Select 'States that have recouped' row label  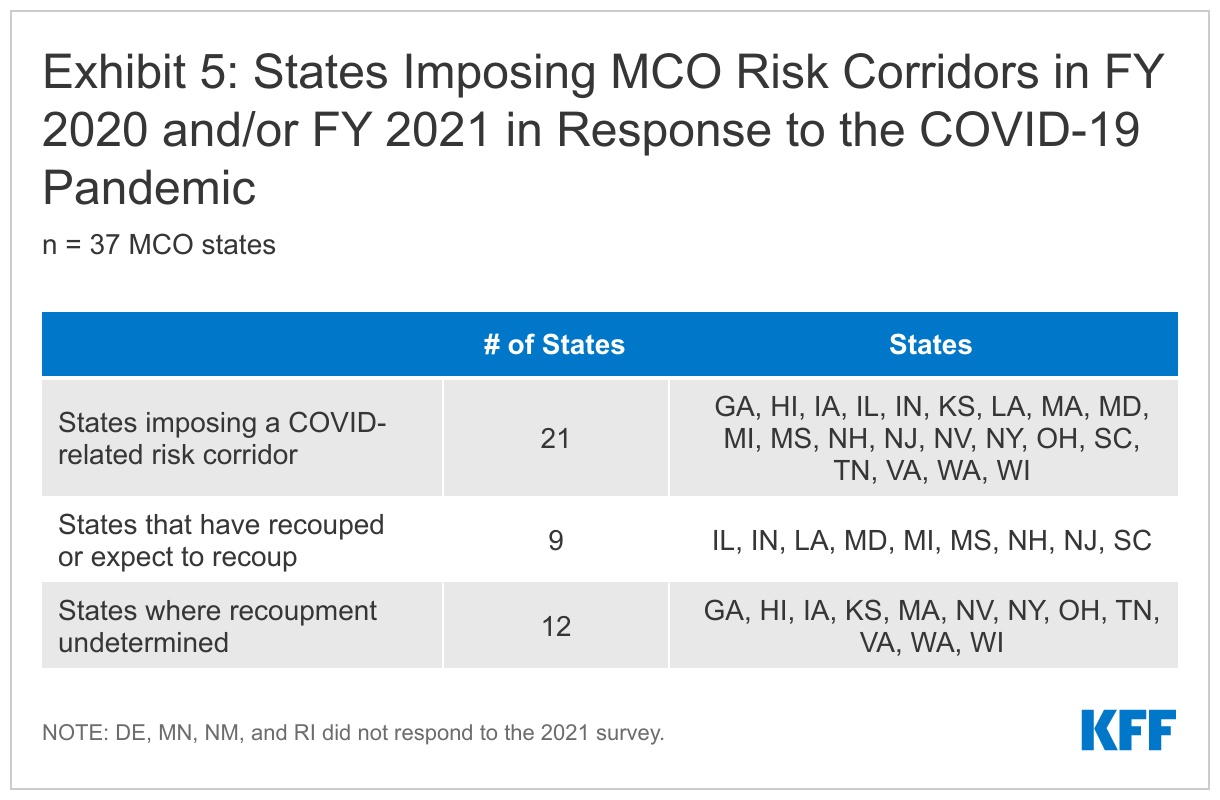coord(221,540)
